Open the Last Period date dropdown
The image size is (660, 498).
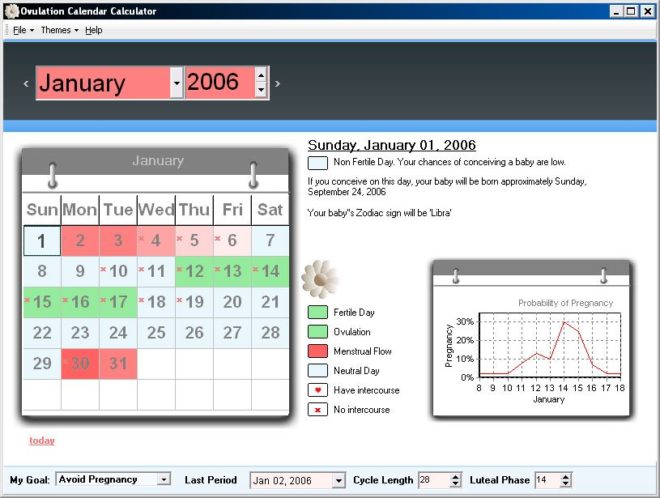(338, 481)
